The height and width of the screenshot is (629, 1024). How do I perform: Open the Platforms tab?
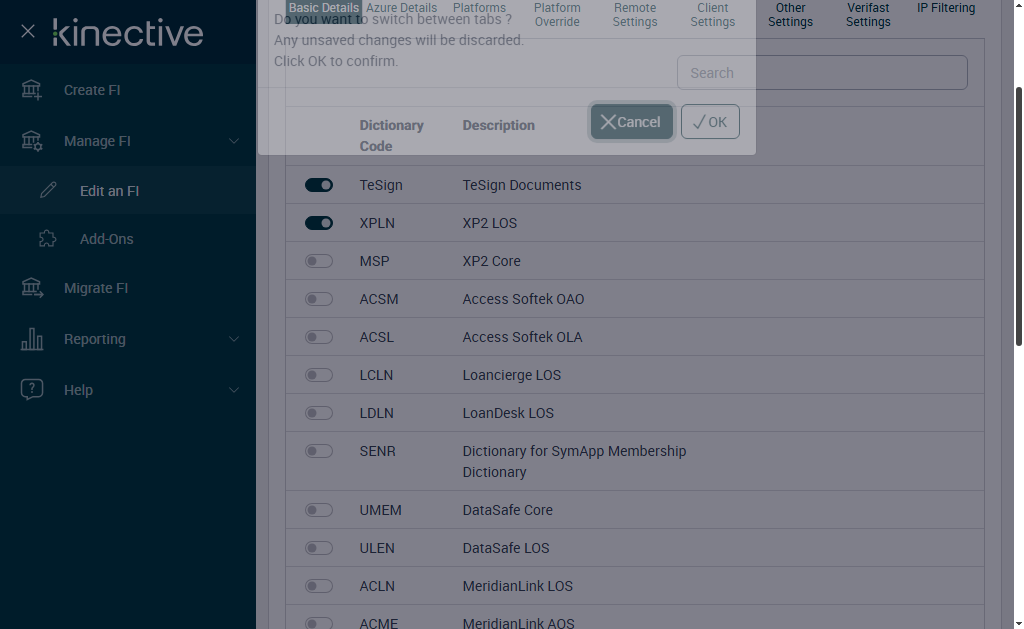click(x=479, y=8)
